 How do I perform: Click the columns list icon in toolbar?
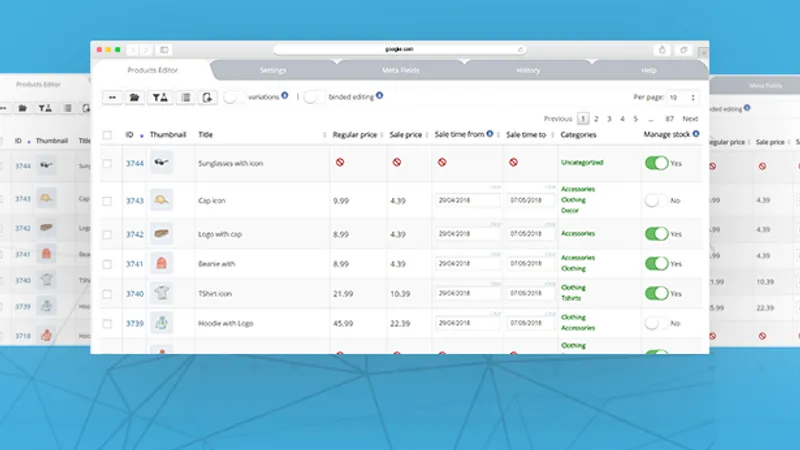[x=186, y=97]
